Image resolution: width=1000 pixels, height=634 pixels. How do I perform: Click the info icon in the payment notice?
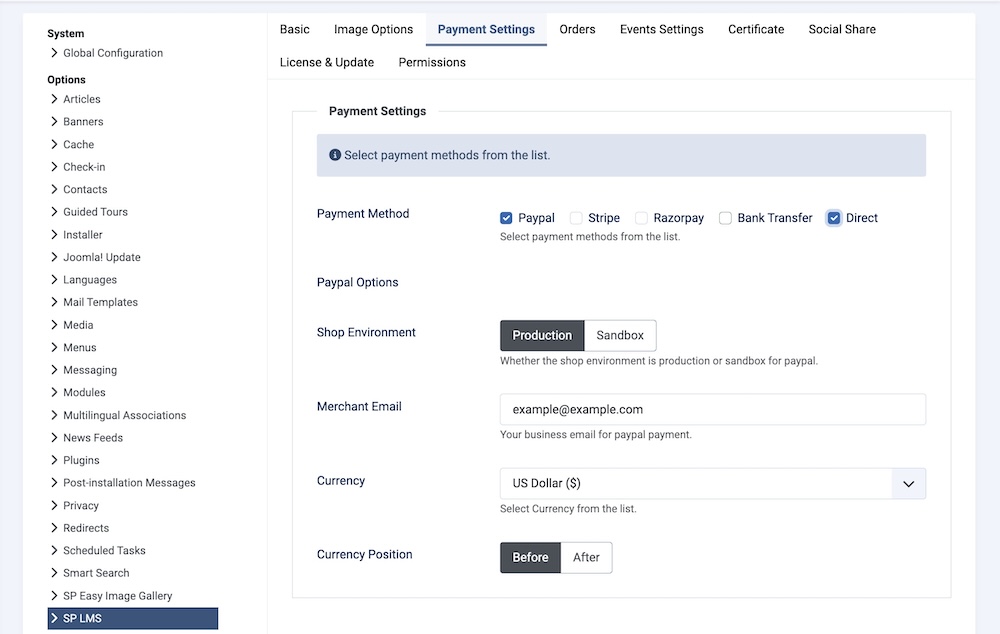(x=335, y=155)
